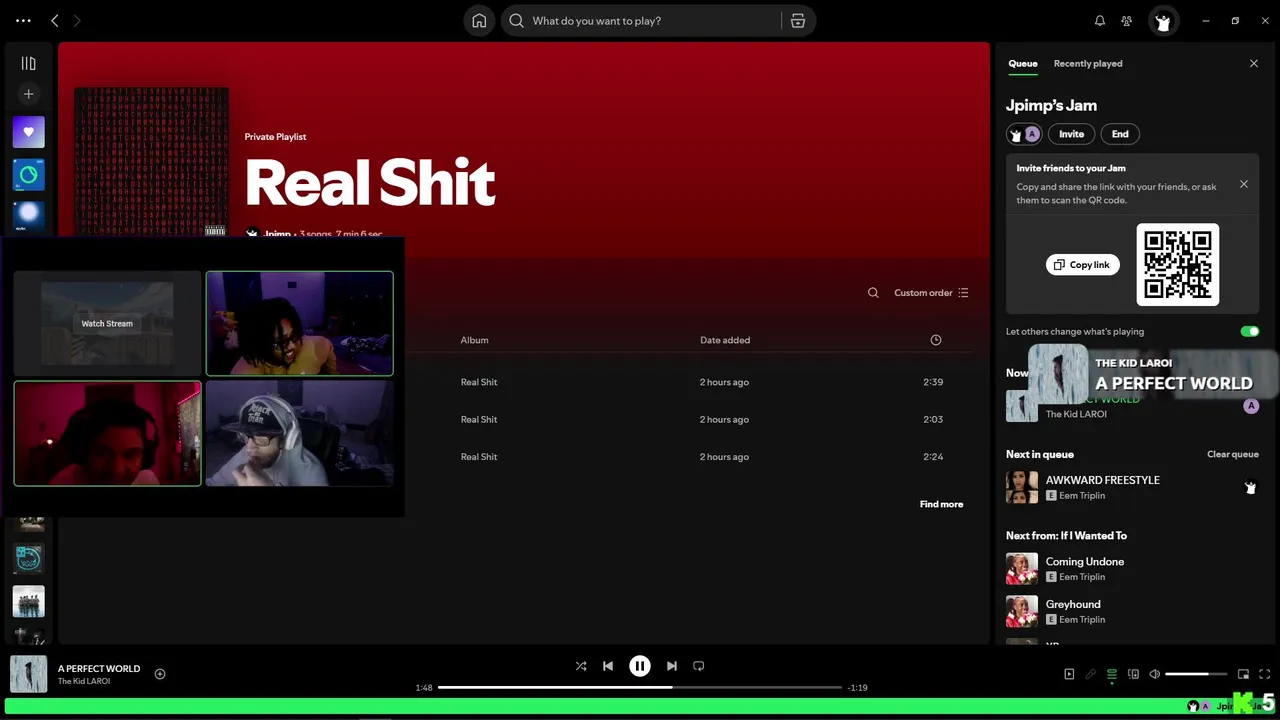Open now-playing album thumbnail in bottom bar
Viewport: 1280px width, 720px height.
(28, 674)
